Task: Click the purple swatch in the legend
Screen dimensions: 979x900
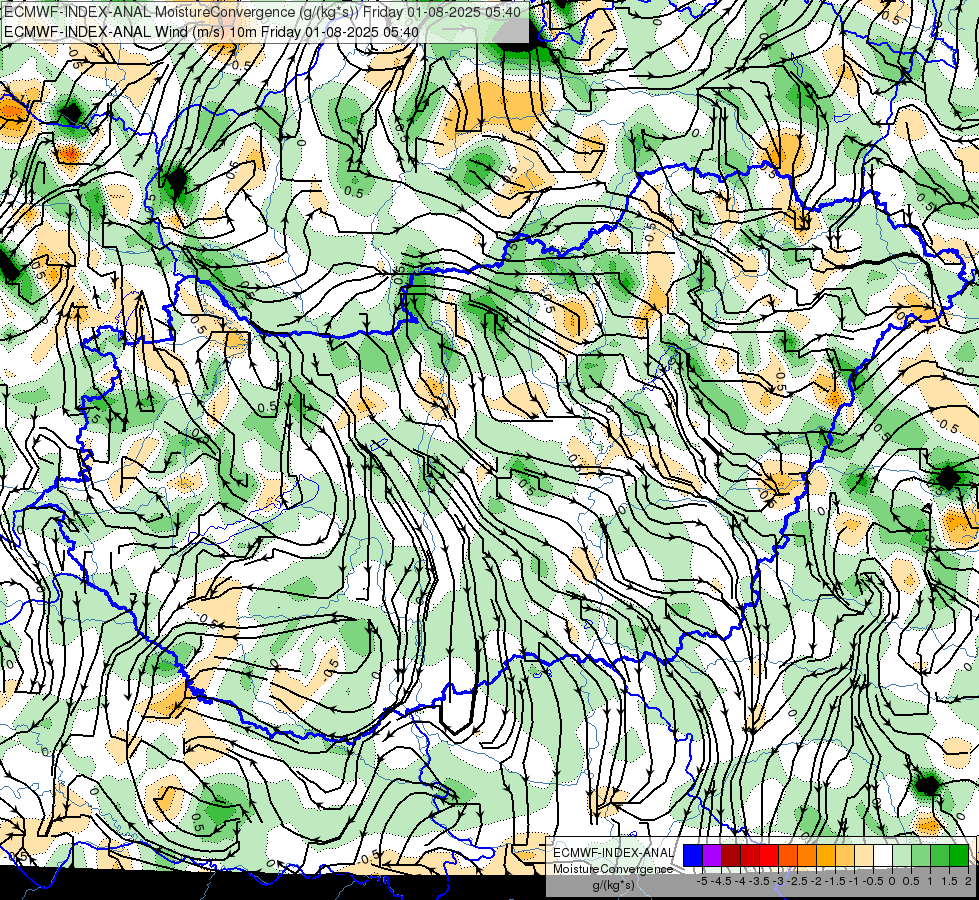Action: click(712, 855)
